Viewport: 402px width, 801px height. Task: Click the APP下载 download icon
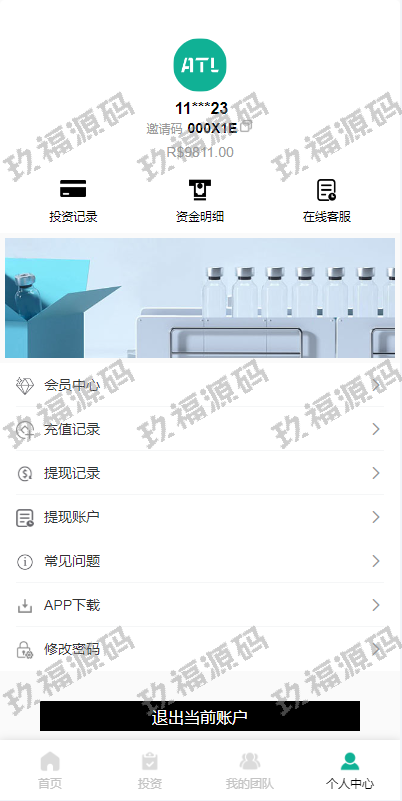click(25, 605)
